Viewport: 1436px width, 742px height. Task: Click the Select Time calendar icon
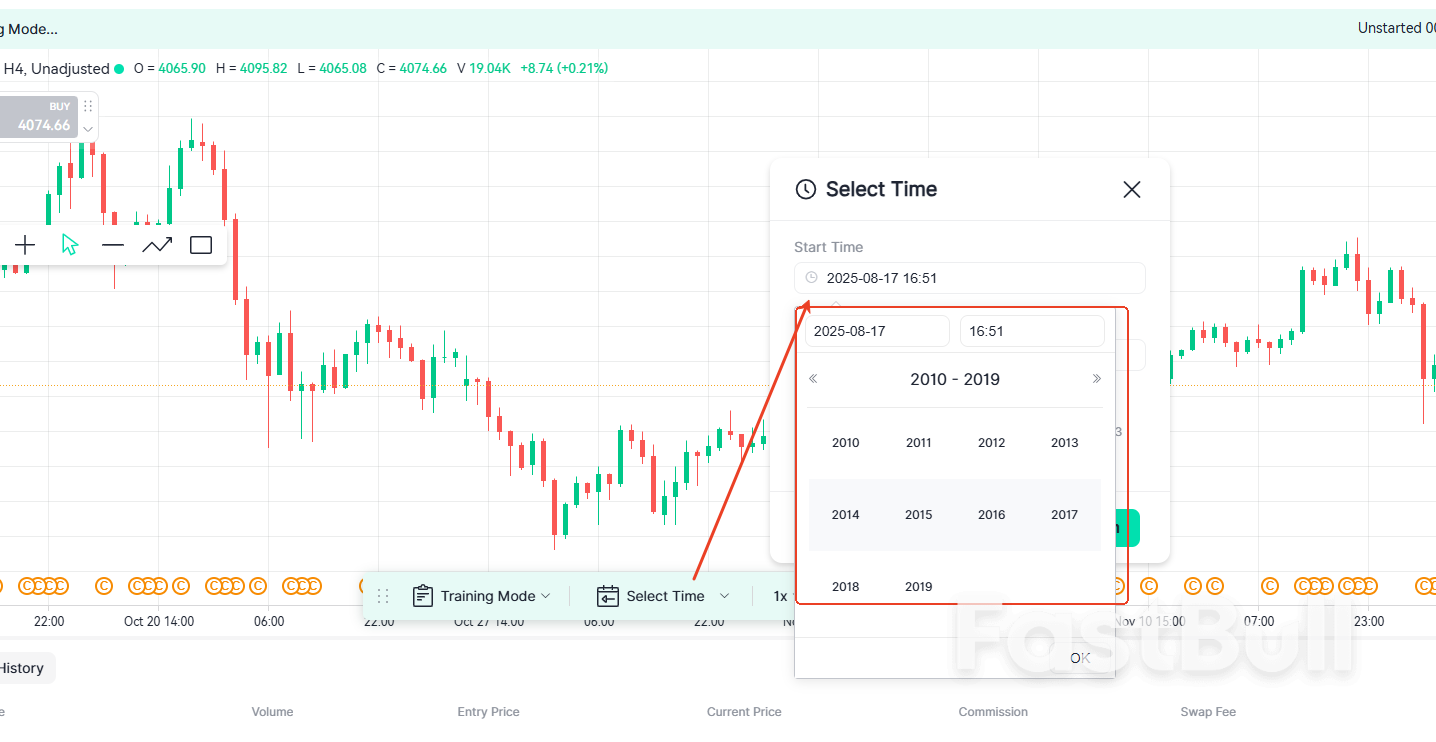tap(608, 595)
